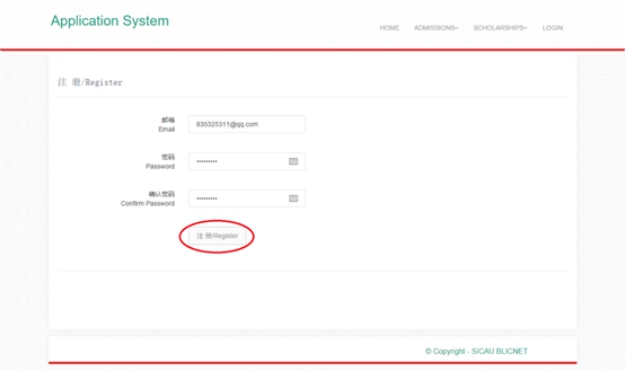Click the SCHOLARSHIPS chevron arrow
Screen dimensions: 625x372
click(526, 28)
